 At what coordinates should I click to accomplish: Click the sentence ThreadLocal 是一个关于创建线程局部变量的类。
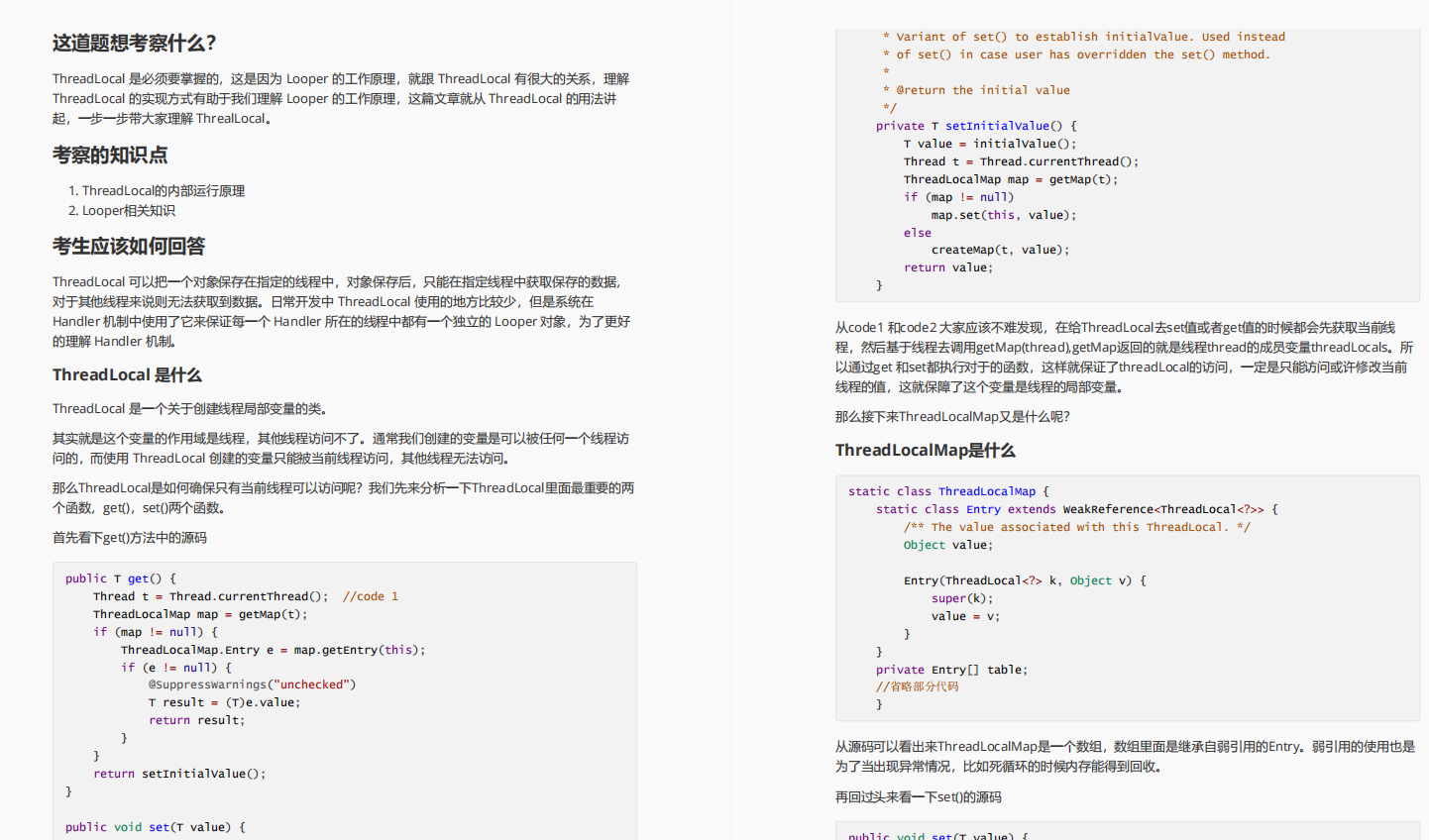tap(190, 409)
